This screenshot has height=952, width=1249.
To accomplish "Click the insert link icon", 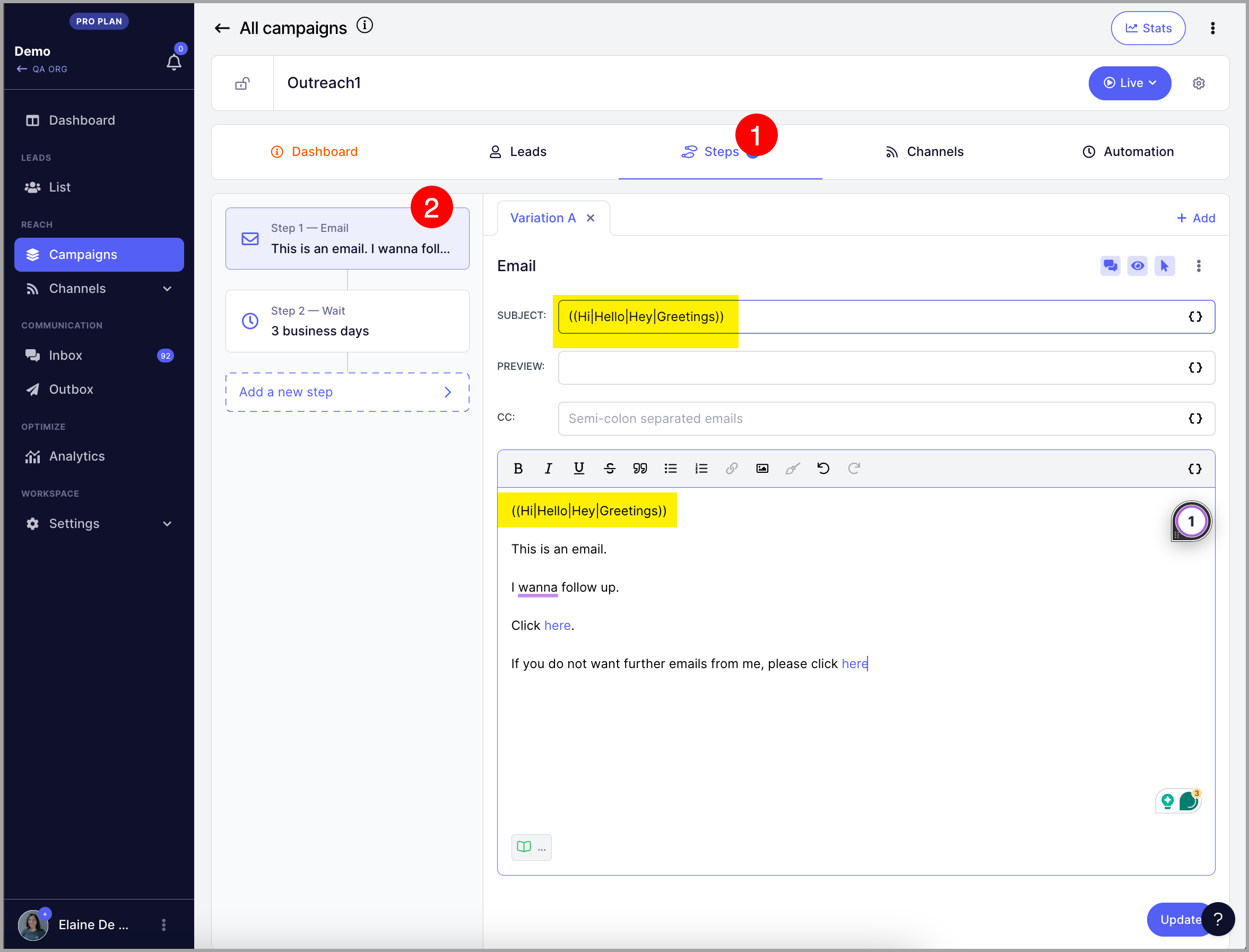I will coord(732,469).
